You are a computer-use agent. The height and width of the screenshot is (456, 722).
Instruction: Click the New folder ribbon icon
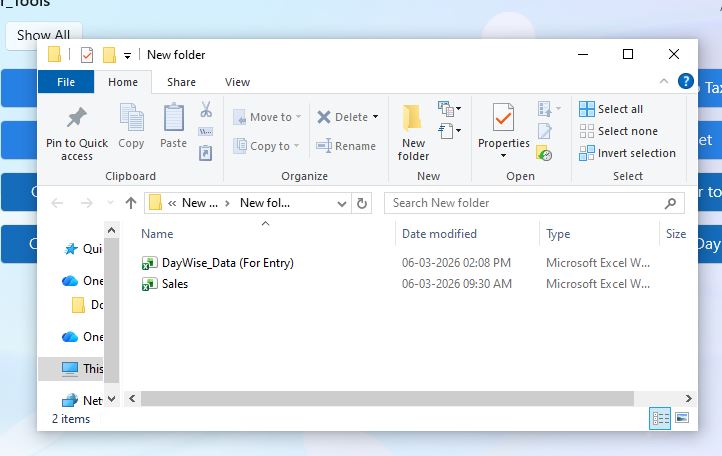[x=413, y=119]
